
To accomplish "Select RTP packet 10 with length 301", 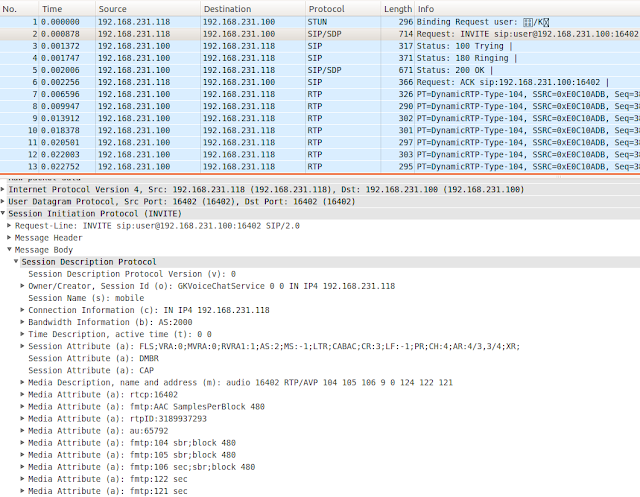I will pos(320,130).
